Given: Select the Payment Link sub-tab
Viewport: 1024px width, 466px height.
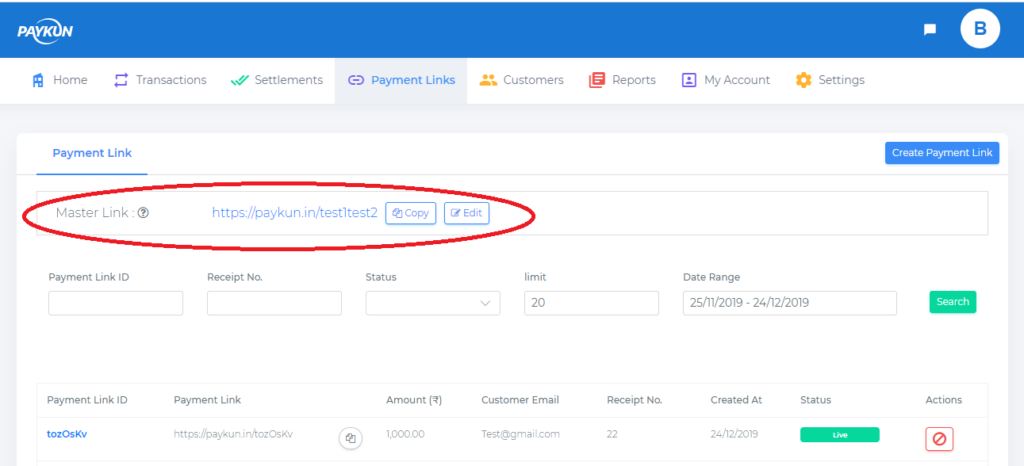Looking at the screenshot, I should 92,153.
